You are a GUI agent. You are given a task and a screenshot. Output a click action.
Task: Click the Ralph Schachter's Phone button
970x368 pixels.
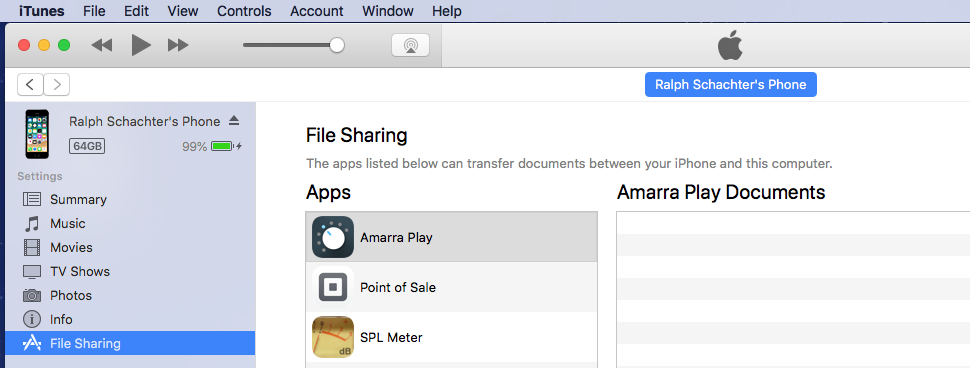[731, 85]
